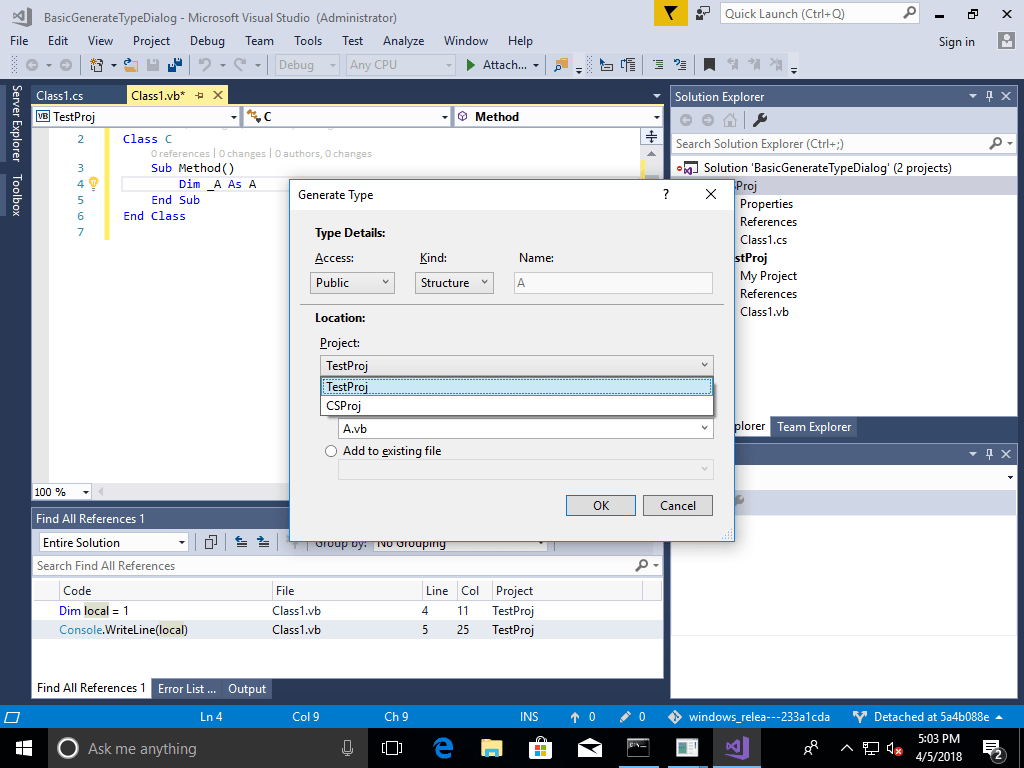1024x768 pixels.
Task: Go to next reference result icon
Action: point(263,542)
